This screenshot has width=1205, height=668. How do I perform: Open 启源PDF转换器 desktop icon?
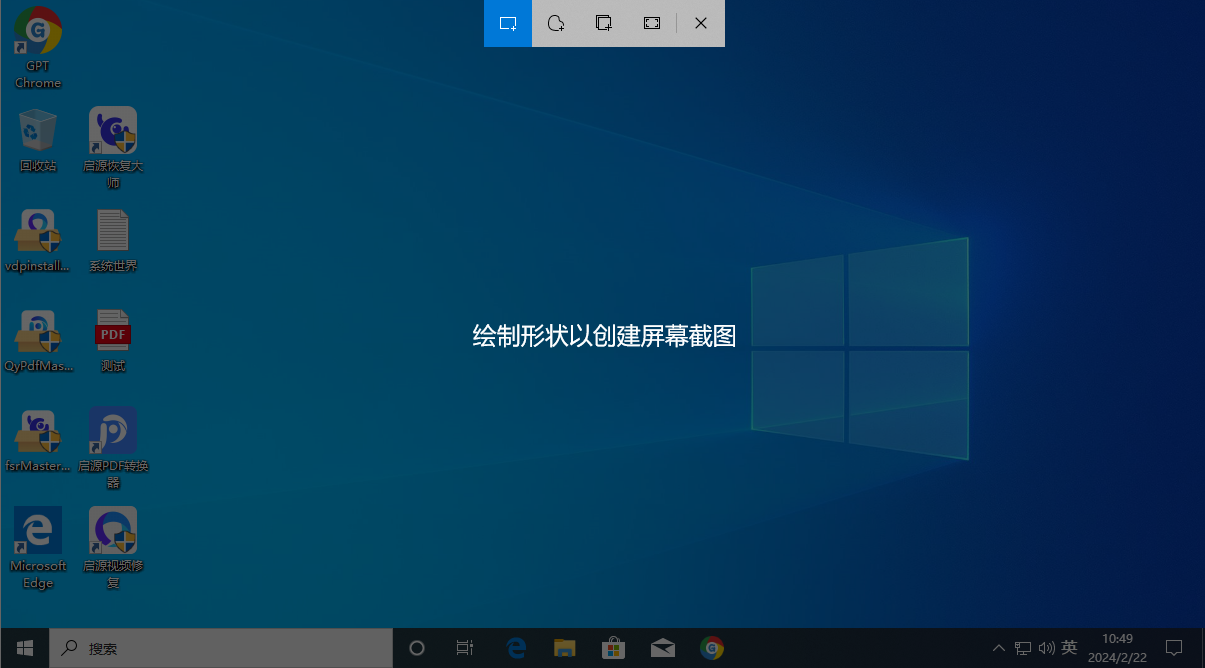(x=113, y=448)
